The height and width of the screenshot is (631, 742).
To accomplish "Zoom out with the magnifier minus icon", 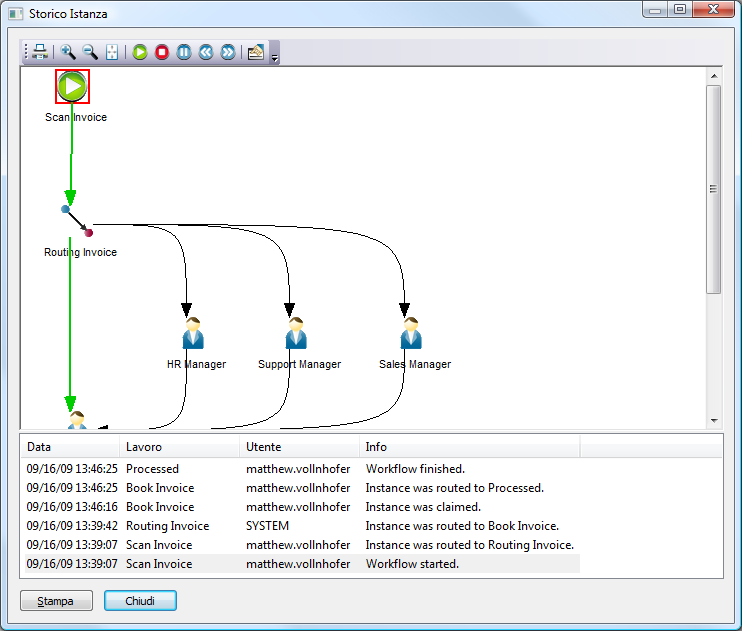I will 90,52.
